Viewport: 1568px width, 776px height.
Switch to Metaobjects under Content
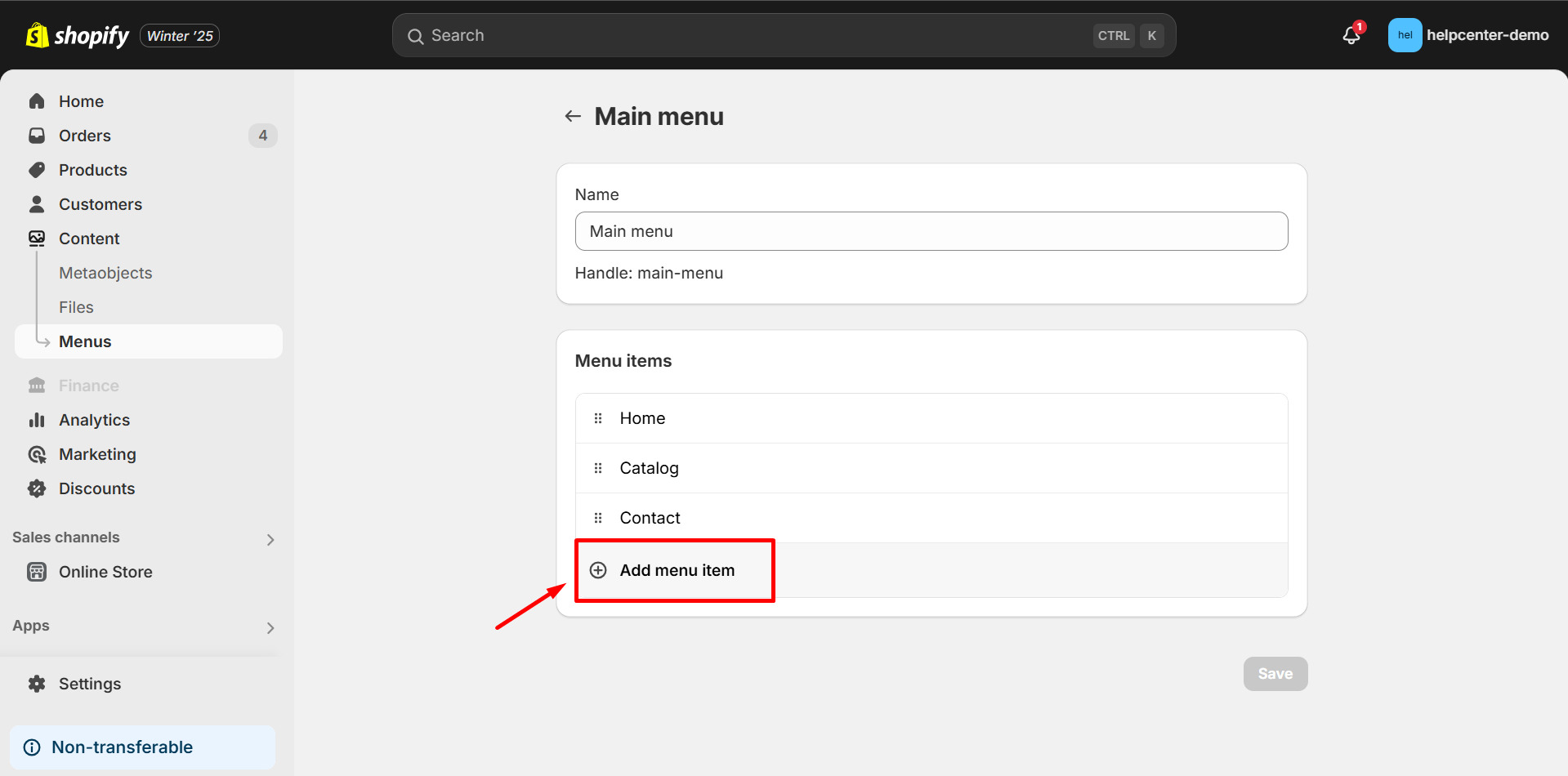(x=105, y=272)
